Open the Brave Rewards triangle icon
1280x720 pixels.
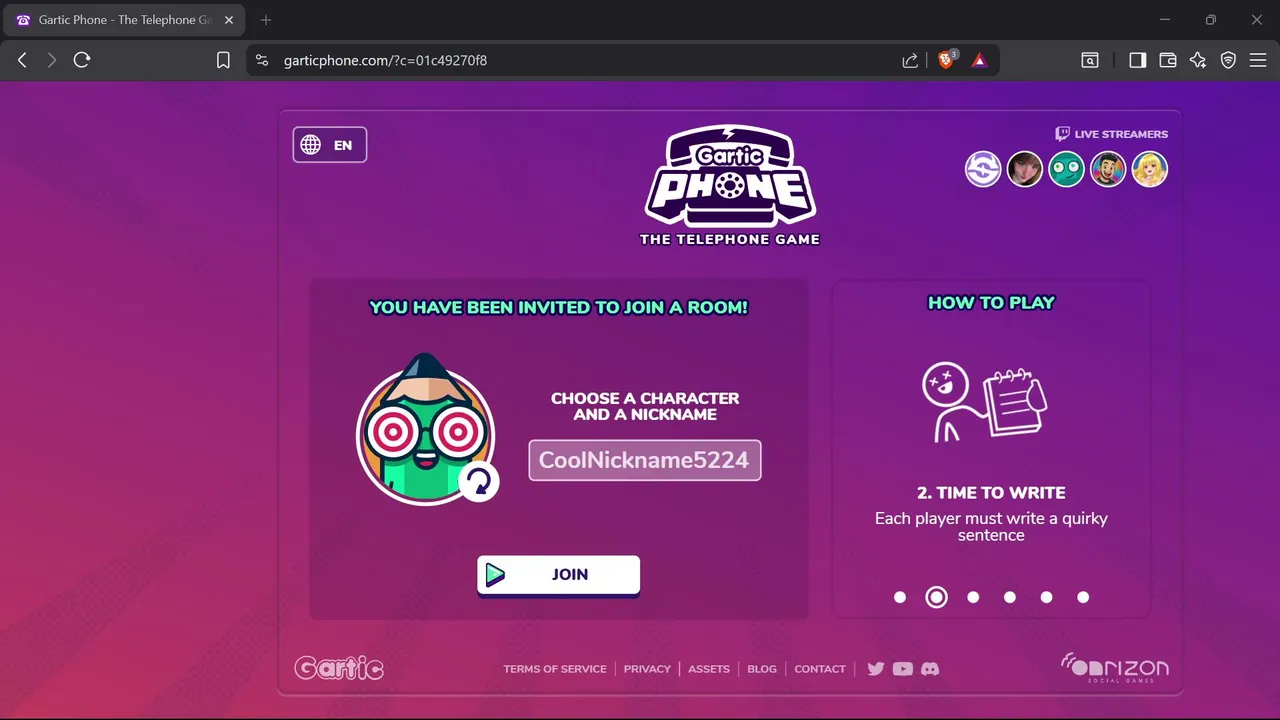979,60
